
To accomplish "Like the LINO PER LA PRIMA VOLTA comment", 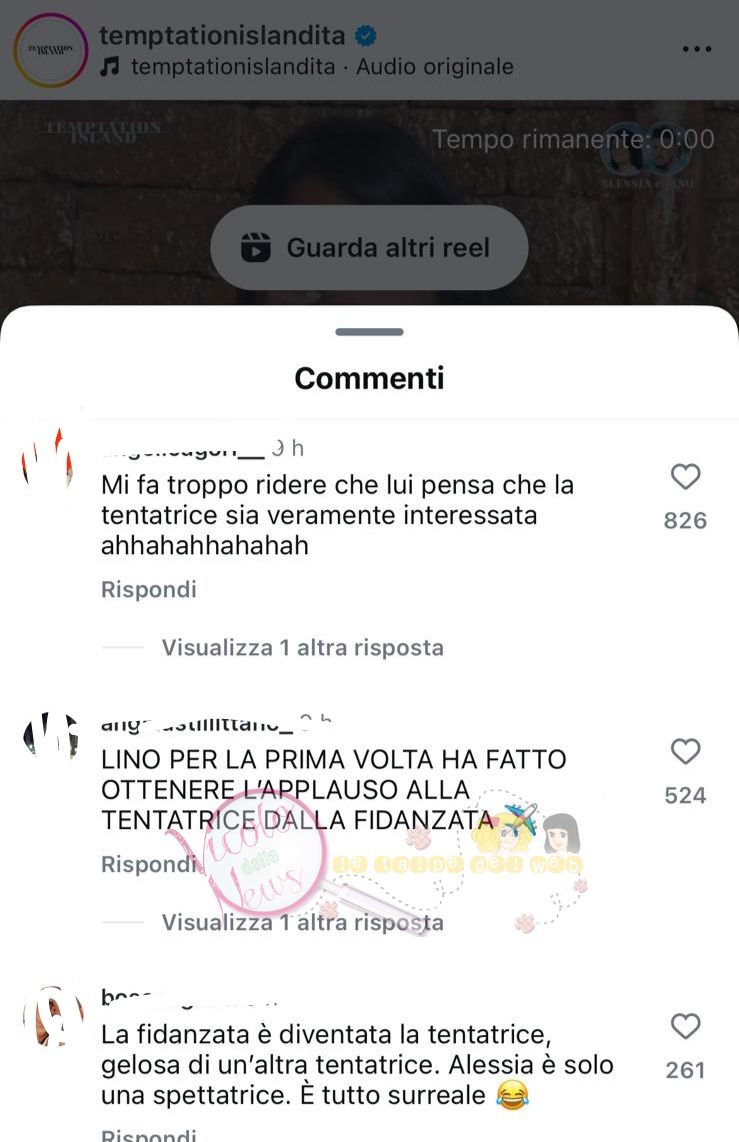I will point(685,752).
